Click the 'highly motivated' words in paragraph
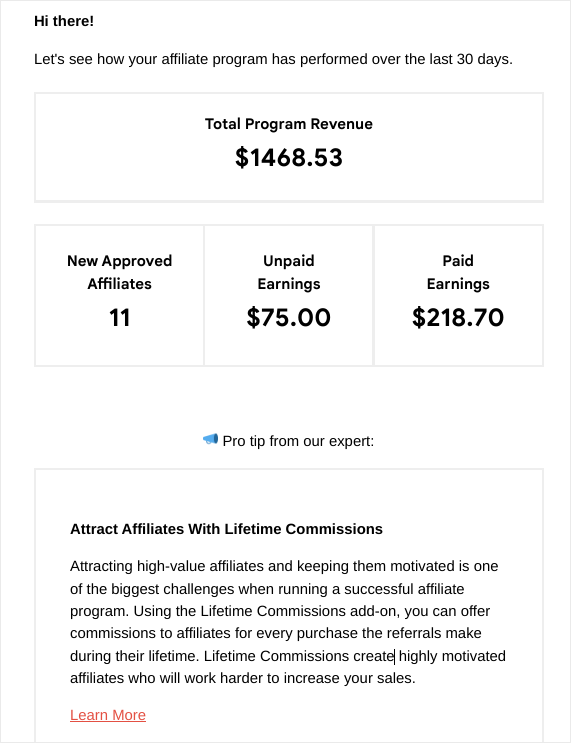Screen dimensions: 571x743 [452, 656]
